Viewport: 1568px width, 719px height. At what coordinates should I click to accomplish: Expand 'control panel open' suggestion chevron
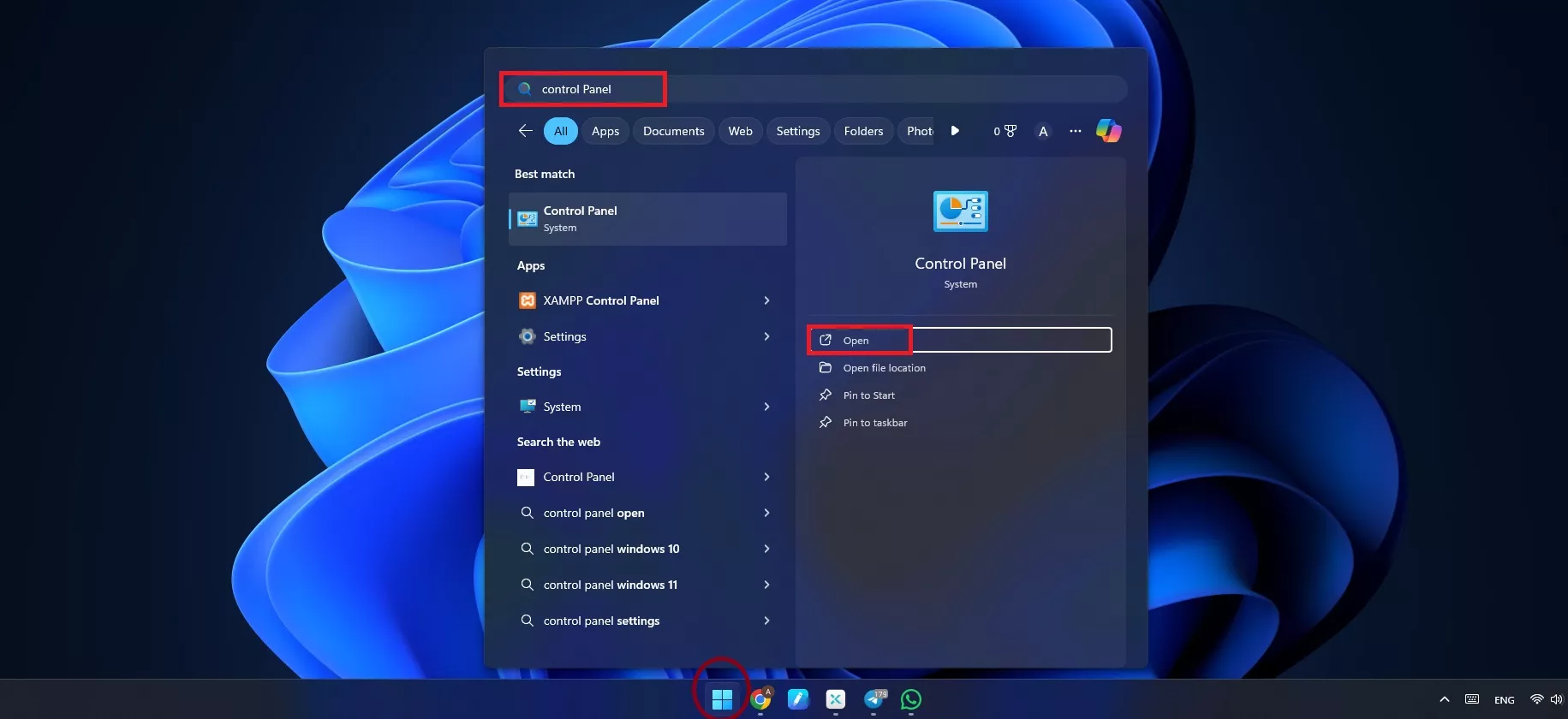click(766, 513)
